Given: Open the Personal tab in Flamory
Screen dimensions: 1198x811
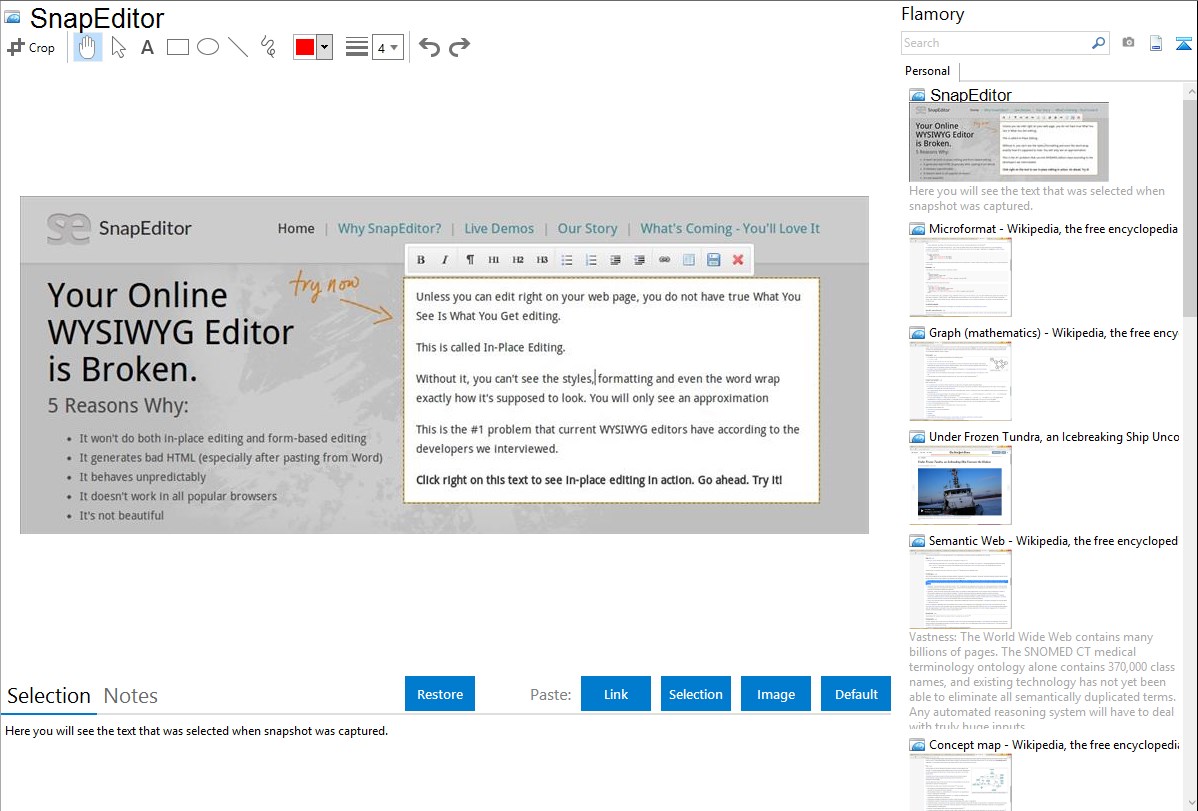Looking at the screenshot, I should coord(927,71).
